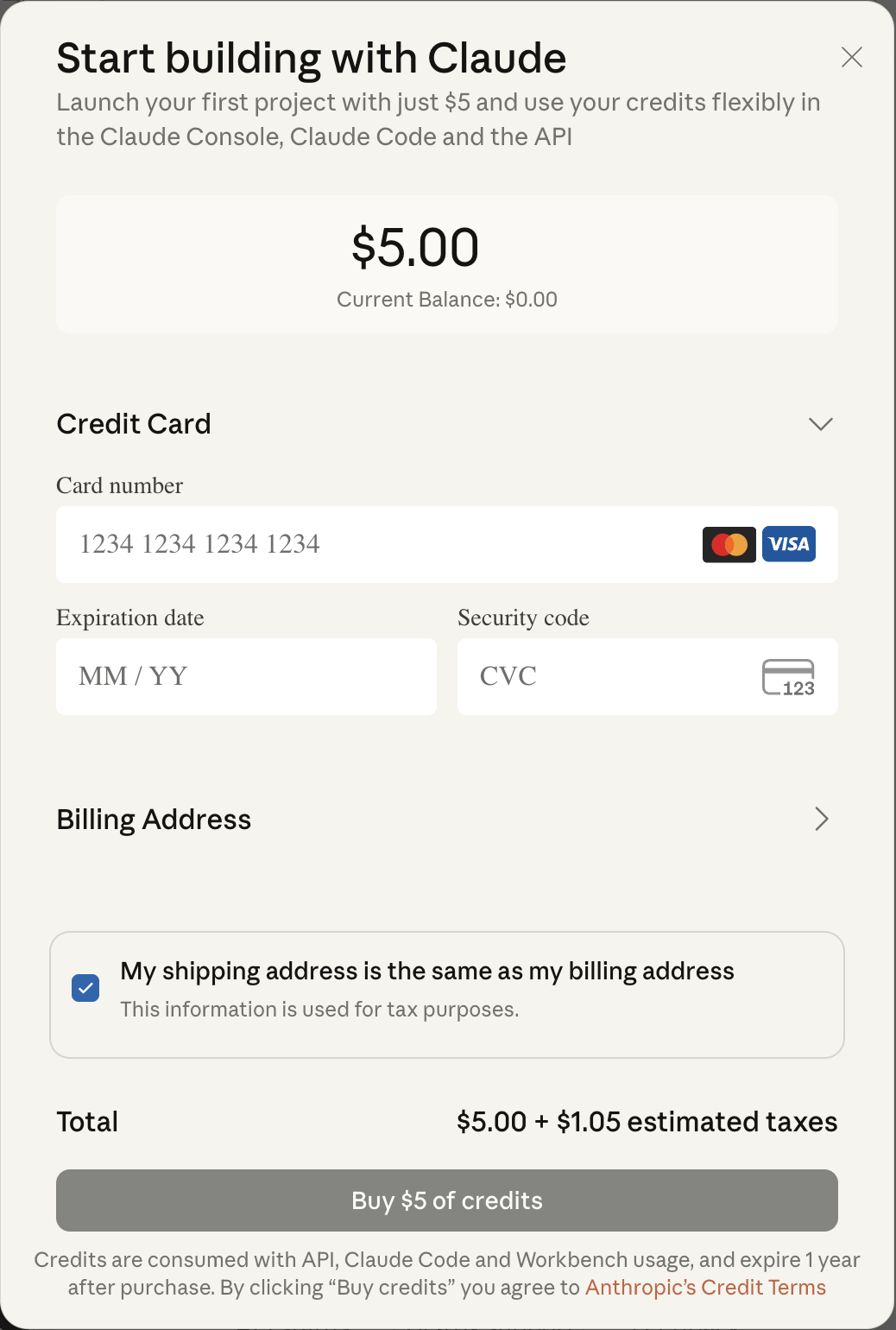Screen dimensions: 896x1330
Task: Click the MM / YY expiration field
Action: pos(246,676)
